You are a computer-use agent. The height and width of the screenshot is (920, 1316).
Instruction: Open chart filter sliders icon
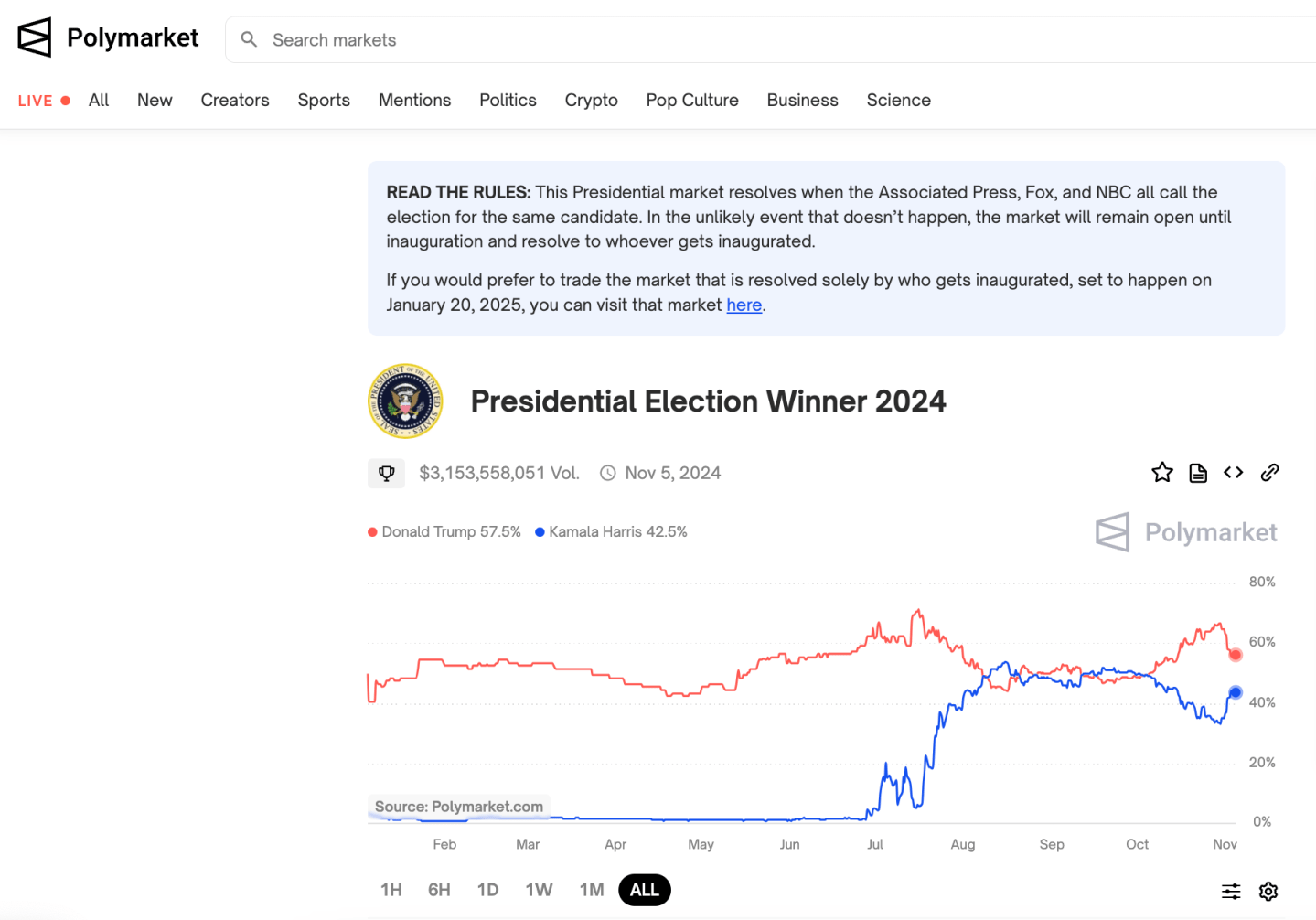pyautogui.click(x=1231, y=891)
